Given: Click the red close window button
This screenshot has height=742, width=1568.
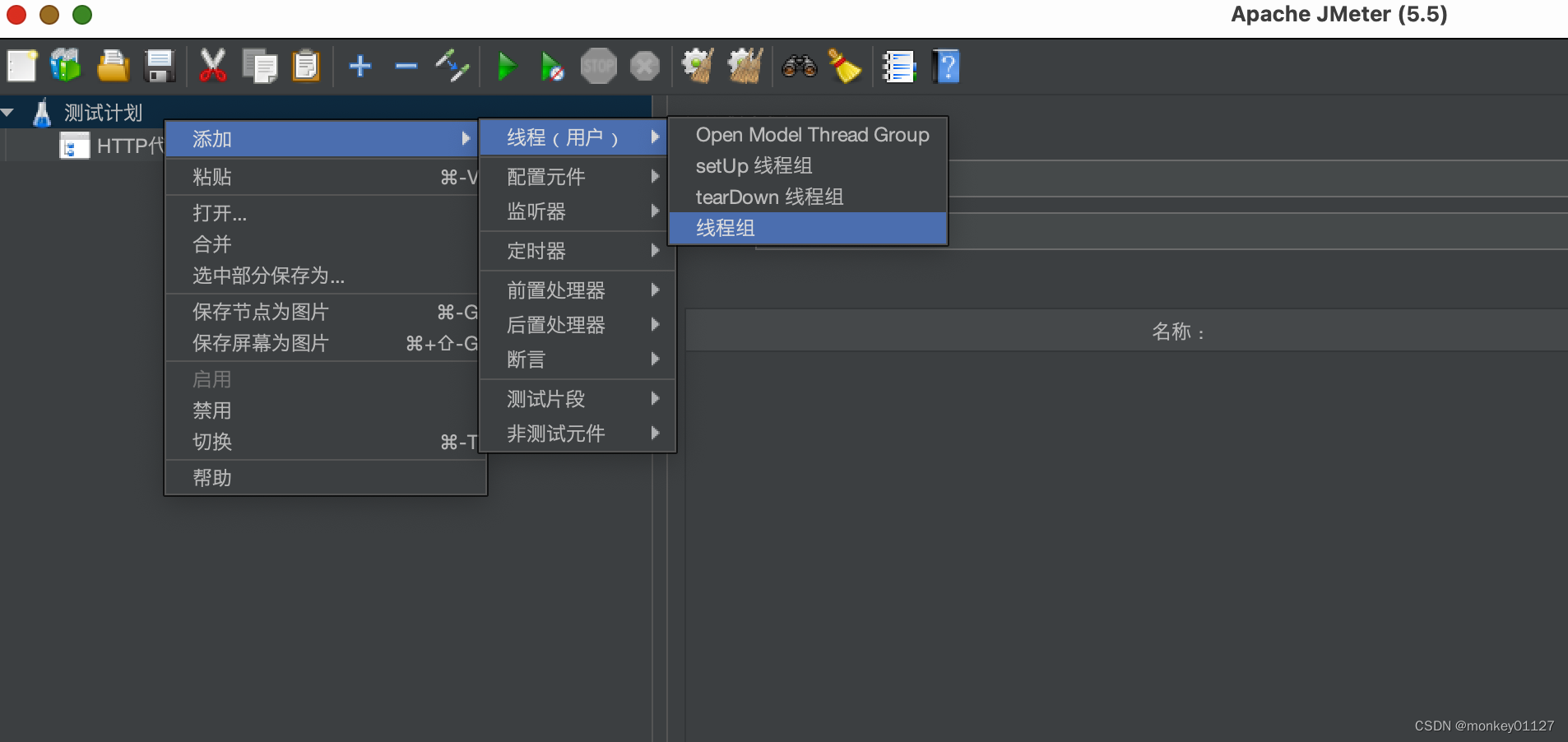Looking at the screenshot, I should (16, 14).
